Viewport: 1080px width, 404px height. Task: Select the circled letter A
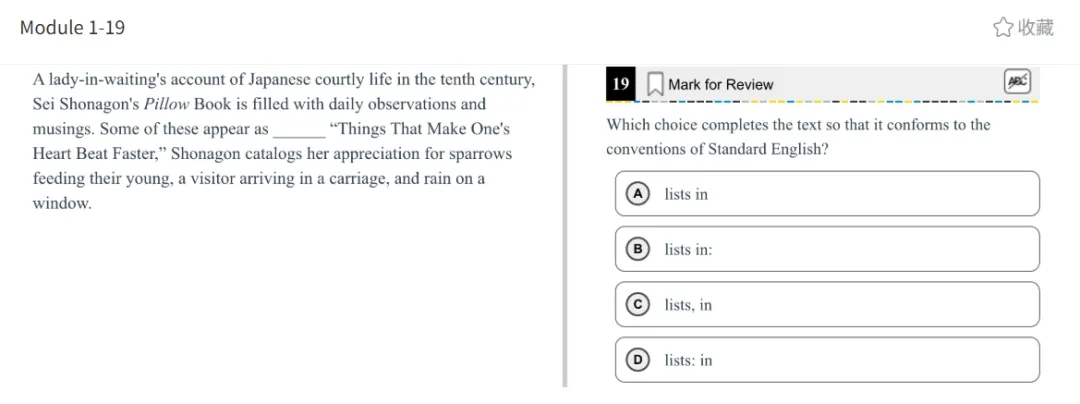(638, 194)
